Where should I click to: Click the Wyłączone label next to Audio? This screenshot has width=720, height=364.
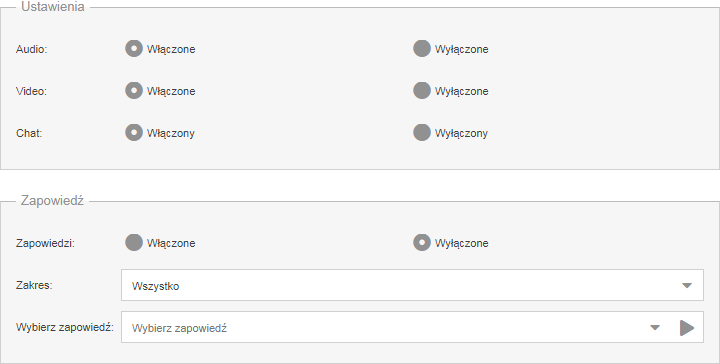point(461,50)
